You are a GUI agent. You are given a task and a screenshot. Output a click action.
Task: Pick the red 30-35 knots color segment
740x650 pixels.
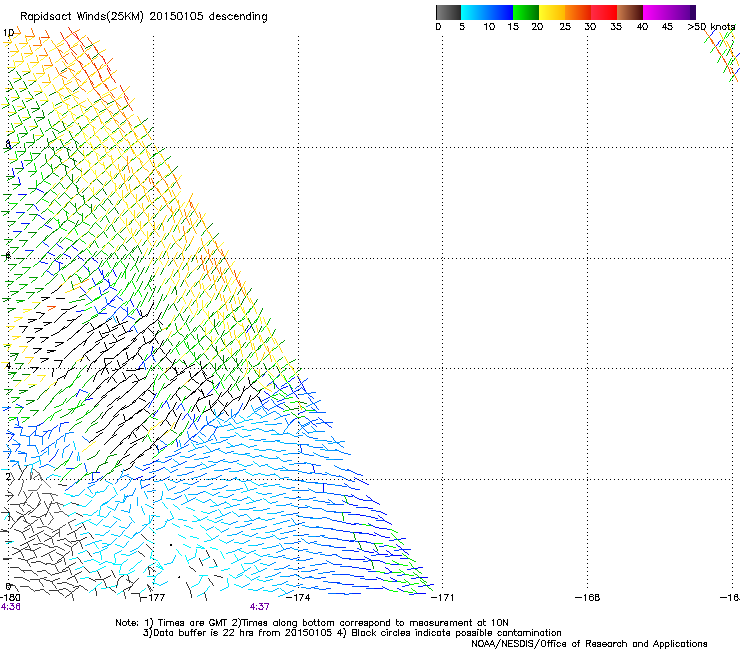click(604, 12)
